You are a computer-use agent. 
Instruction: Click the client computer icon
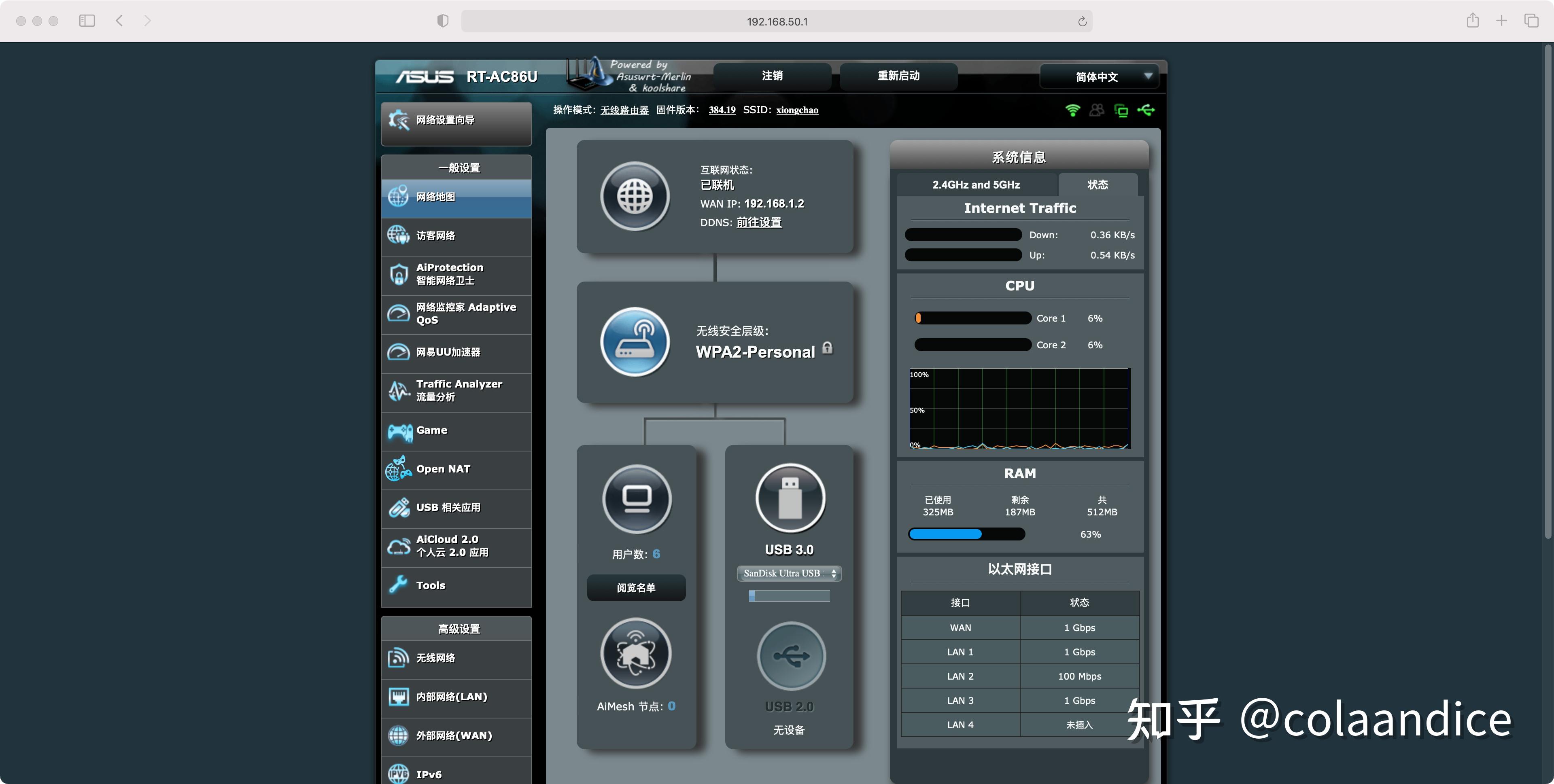(x=637, y=499)
